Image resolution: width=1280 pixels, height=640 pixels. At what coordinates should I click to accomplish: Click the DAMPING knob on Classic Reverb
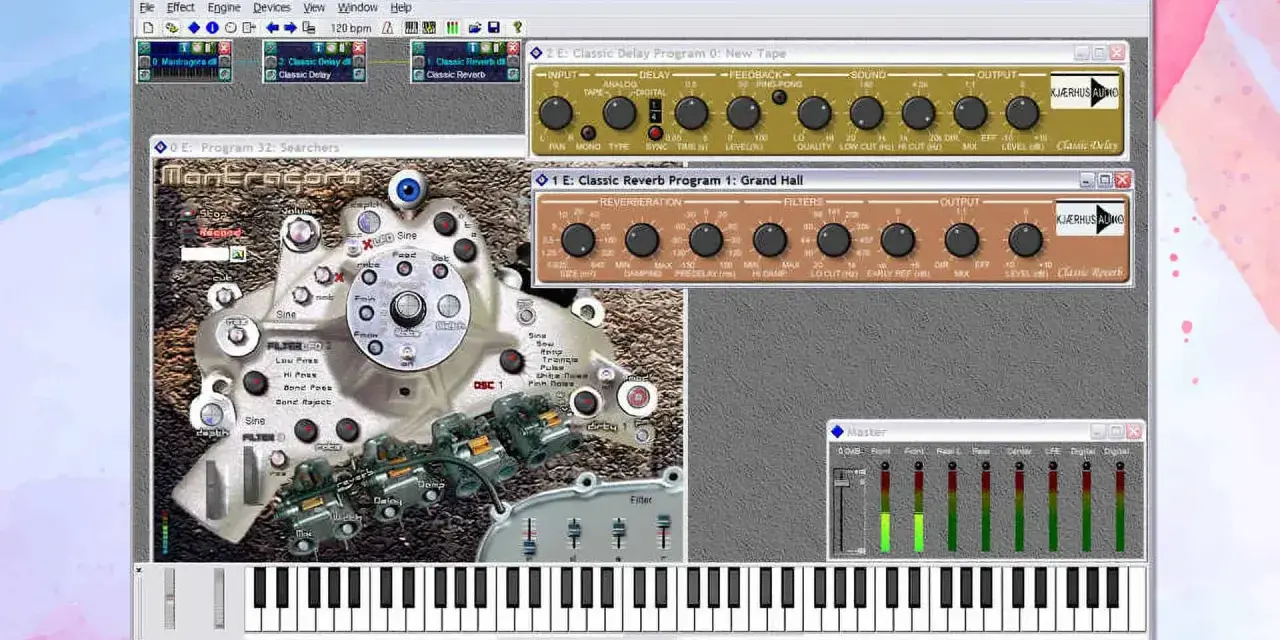pos(642,240)
